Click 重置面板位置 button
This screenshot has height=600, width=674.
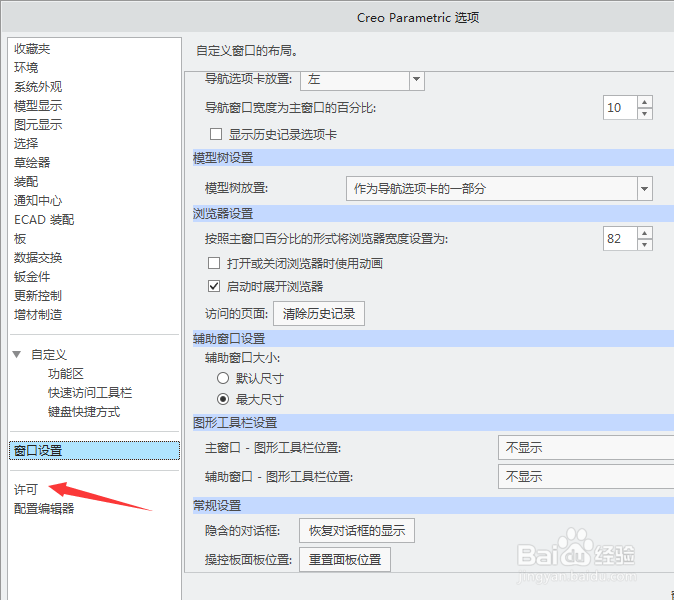[x=345, y=559]
